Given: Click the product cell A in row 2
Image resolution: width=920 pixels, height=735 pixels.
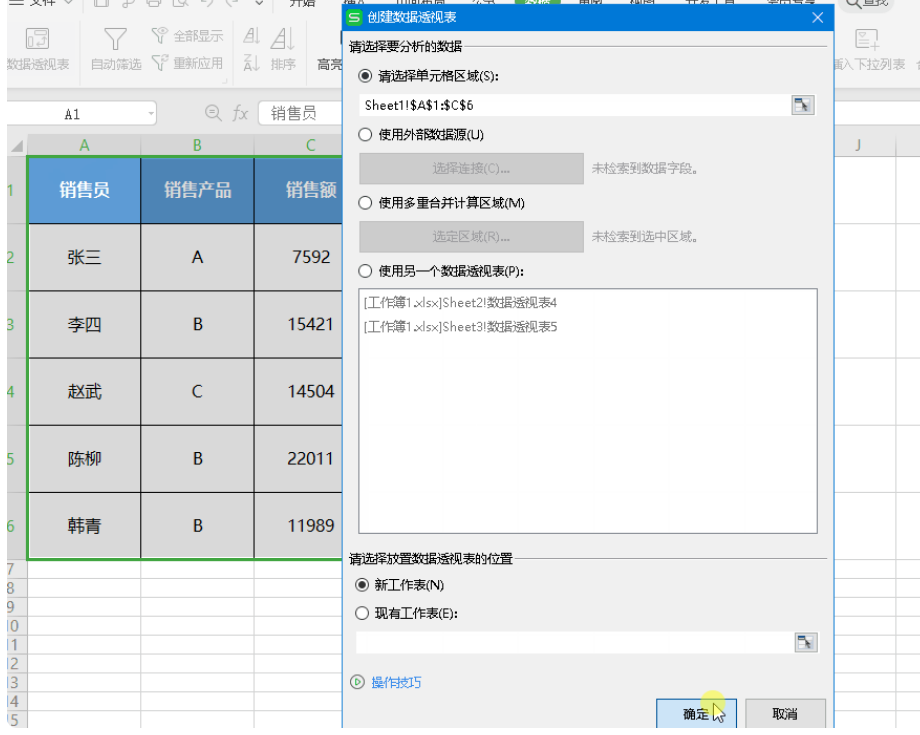Looking at the screenshot, I should click(x=197, y=257).
